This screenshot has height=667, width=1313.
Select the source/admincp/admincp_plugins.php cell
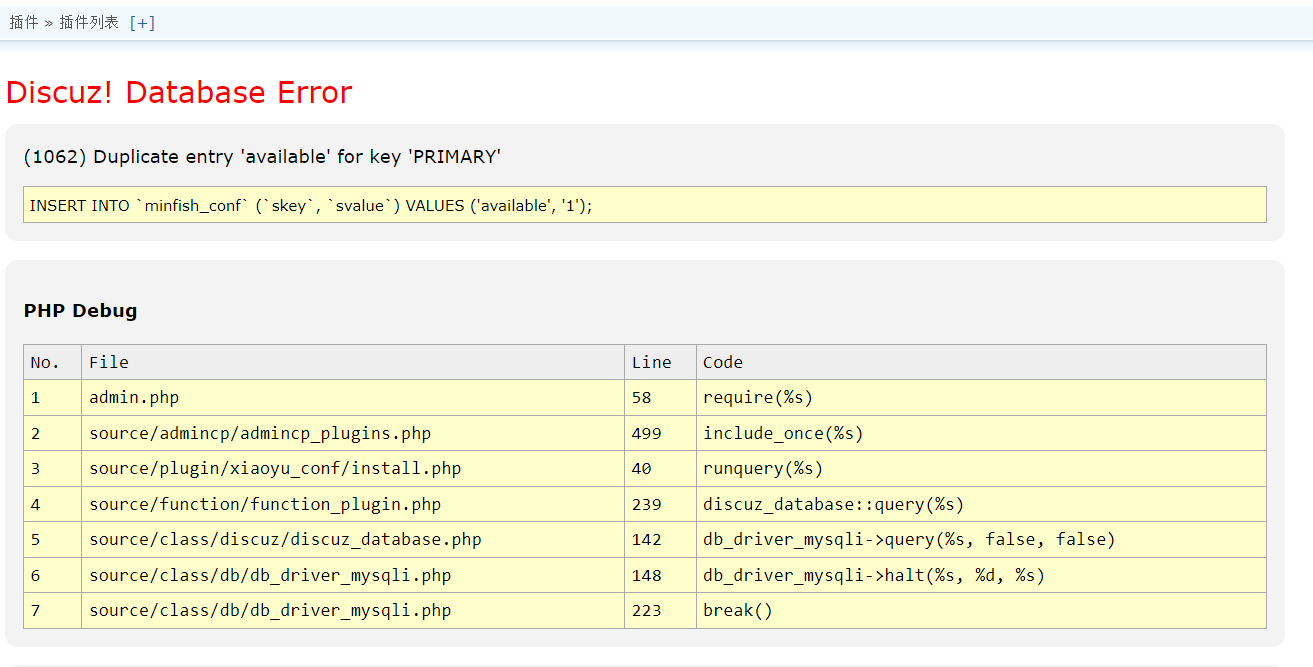353,433
